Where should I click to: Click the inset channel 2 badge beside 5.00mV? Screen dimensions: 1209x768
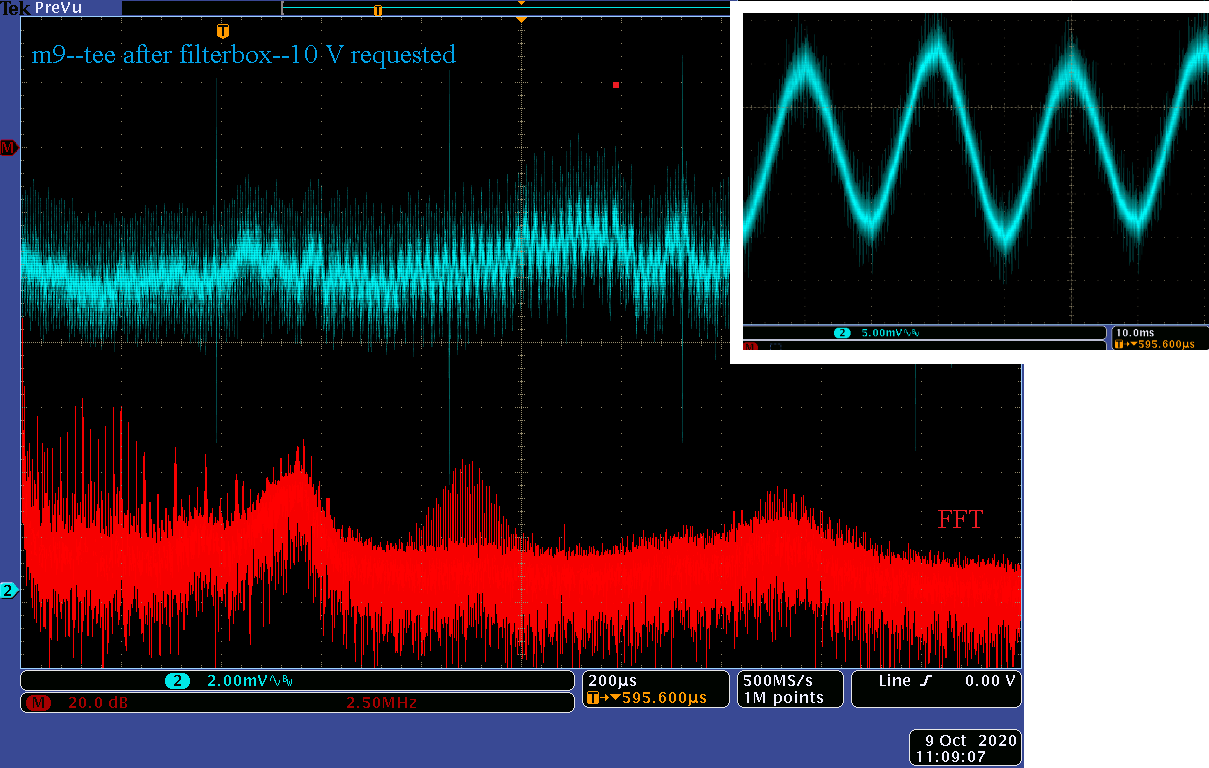(x=842, y=332)
